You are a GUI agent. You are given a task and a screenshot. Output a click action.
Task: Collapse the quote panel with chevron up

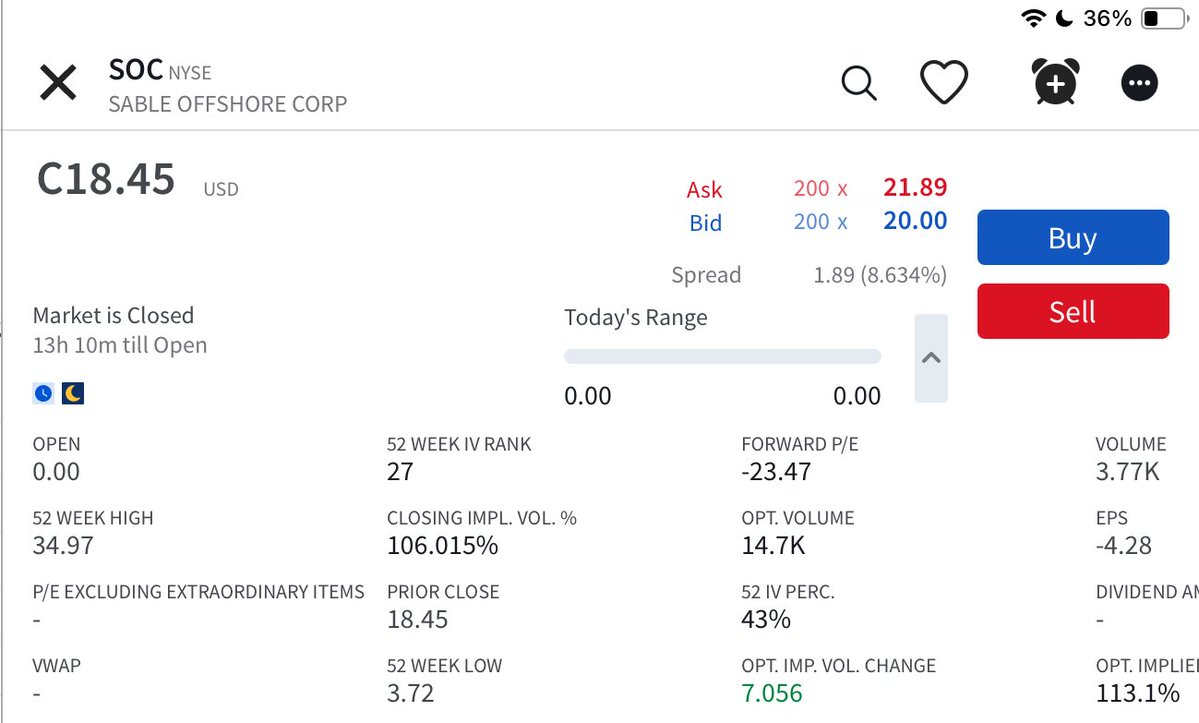coord(931,358)
